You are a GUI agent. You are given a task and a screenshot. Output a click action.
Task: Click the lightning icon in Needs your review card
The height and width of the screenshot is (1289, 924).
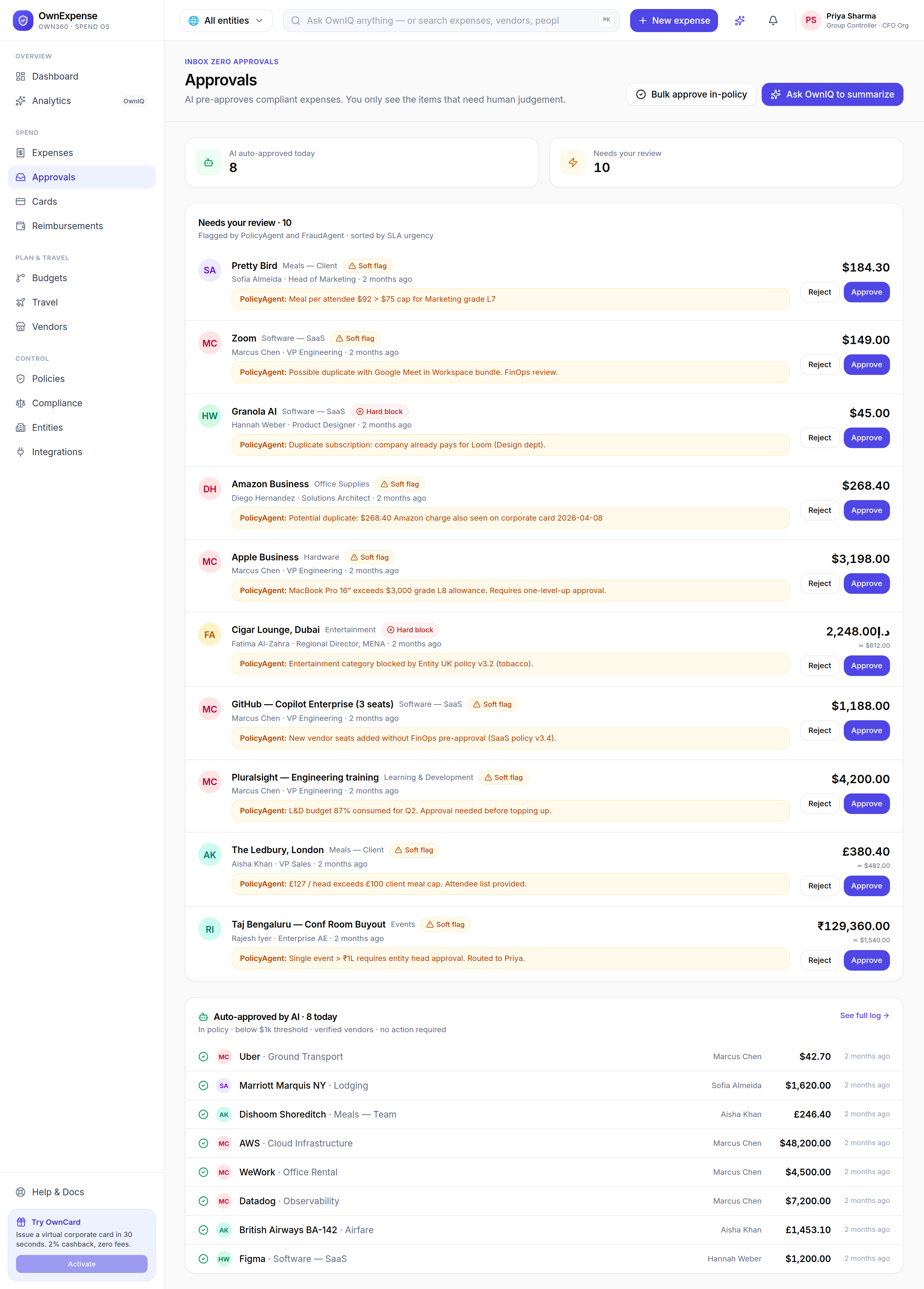(x=573, y=162)
